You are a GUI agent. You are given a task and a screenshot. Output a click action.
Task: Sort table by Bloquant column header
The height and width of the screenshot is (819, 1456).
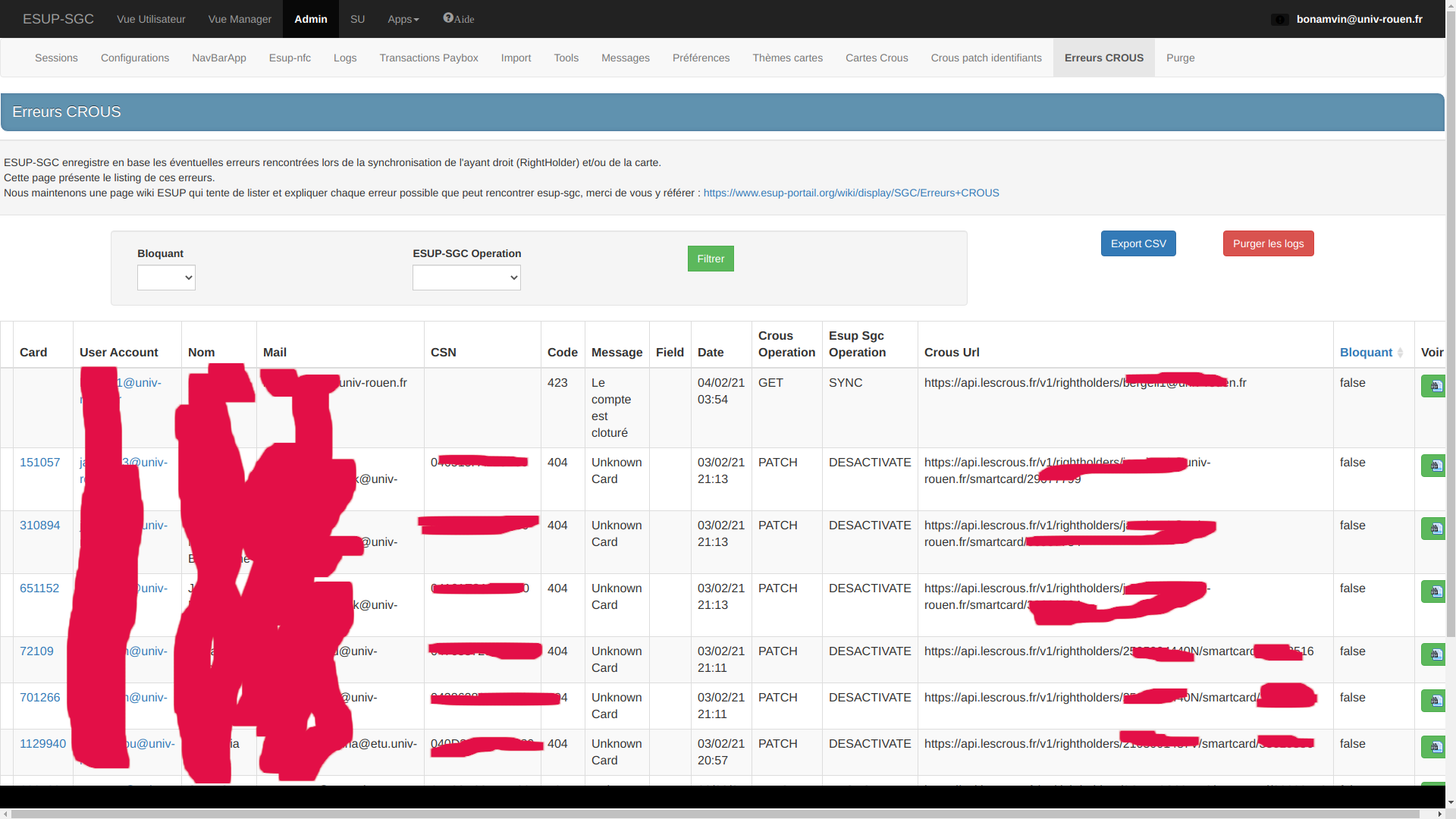1366,353
